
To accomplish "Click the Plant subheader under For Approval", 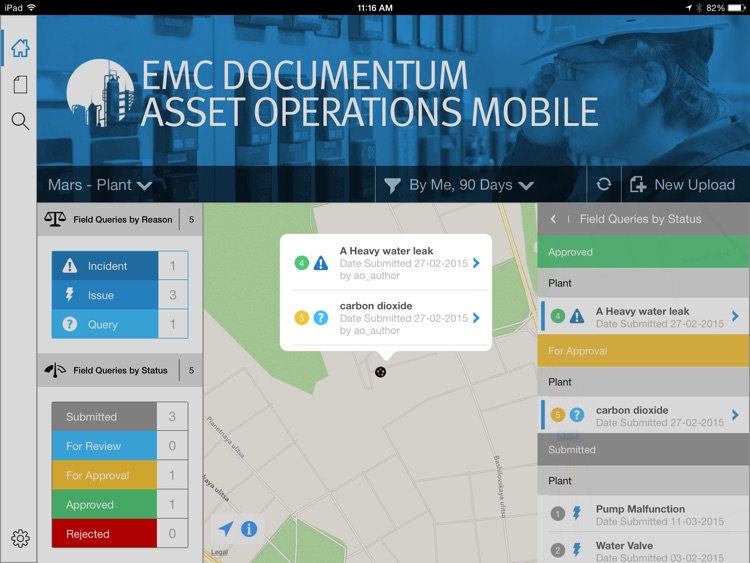I will (643, 382).
